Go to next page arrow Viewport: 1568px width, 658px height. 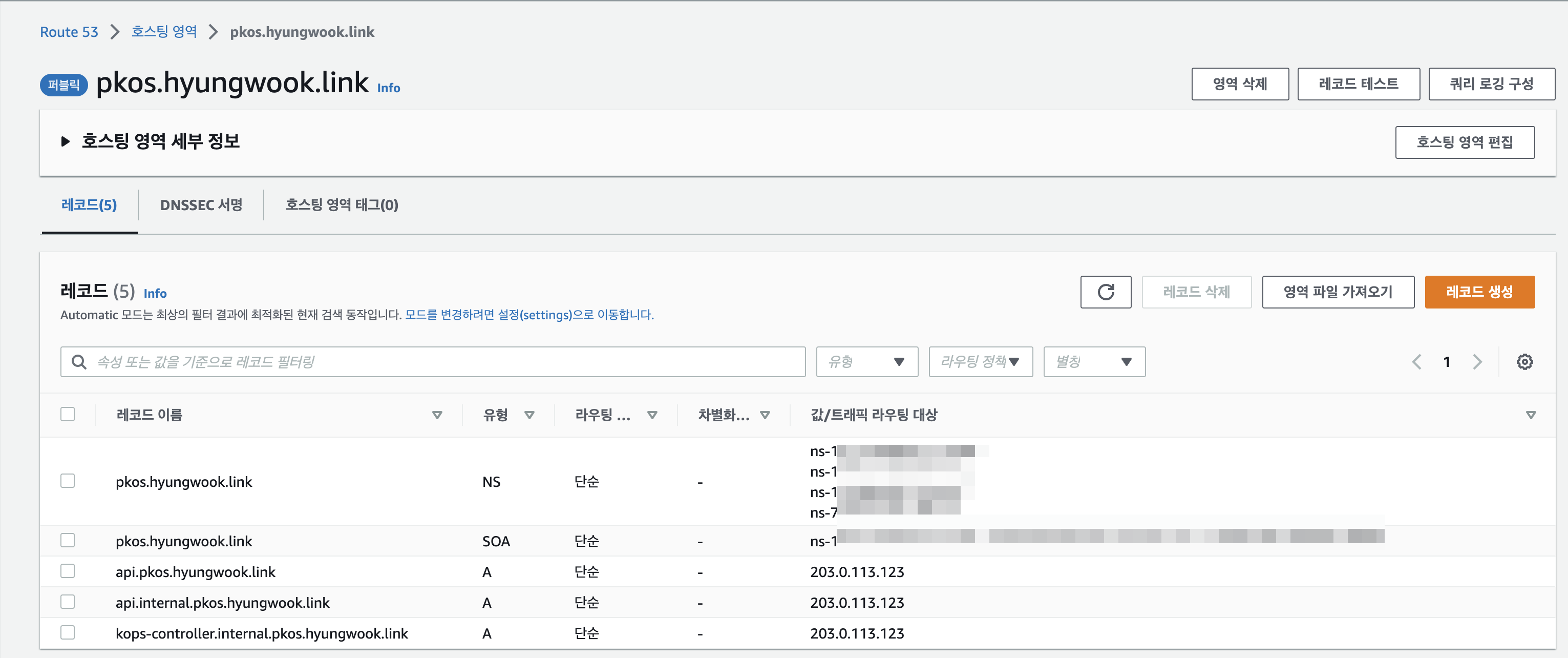[1477, 362]
